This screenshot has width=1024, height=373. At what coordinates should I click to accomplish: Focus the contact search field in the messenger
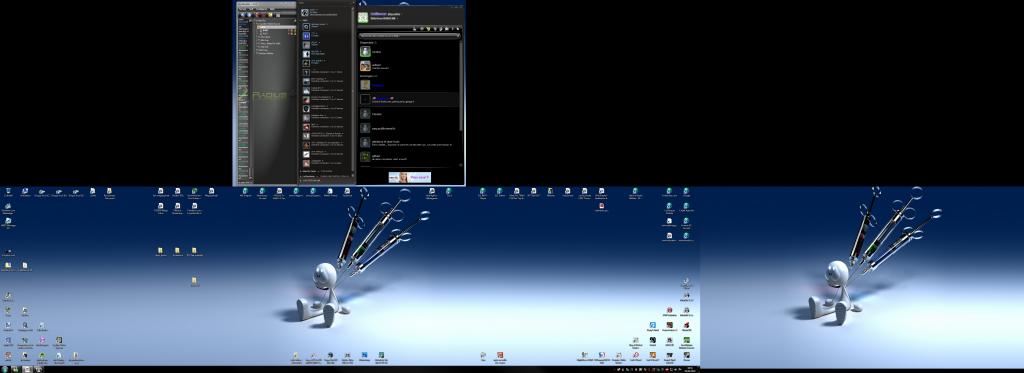pyautogui.click(x=409, y=35)
